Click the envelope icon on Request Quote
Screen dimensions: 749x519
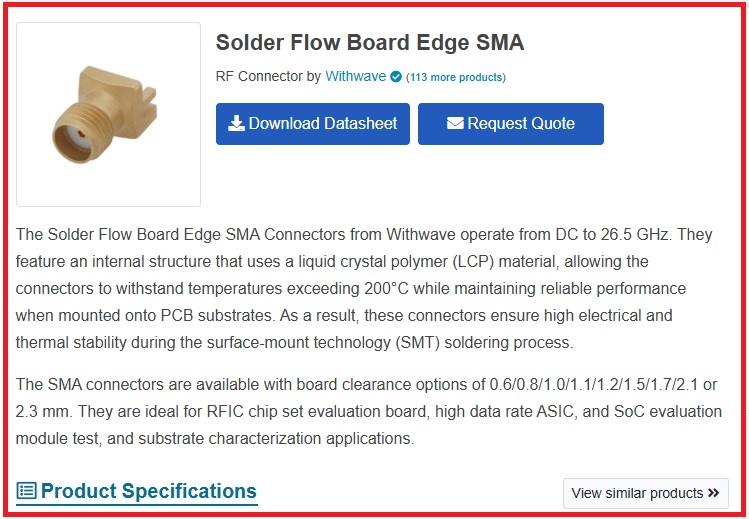[x=455, y=124]
